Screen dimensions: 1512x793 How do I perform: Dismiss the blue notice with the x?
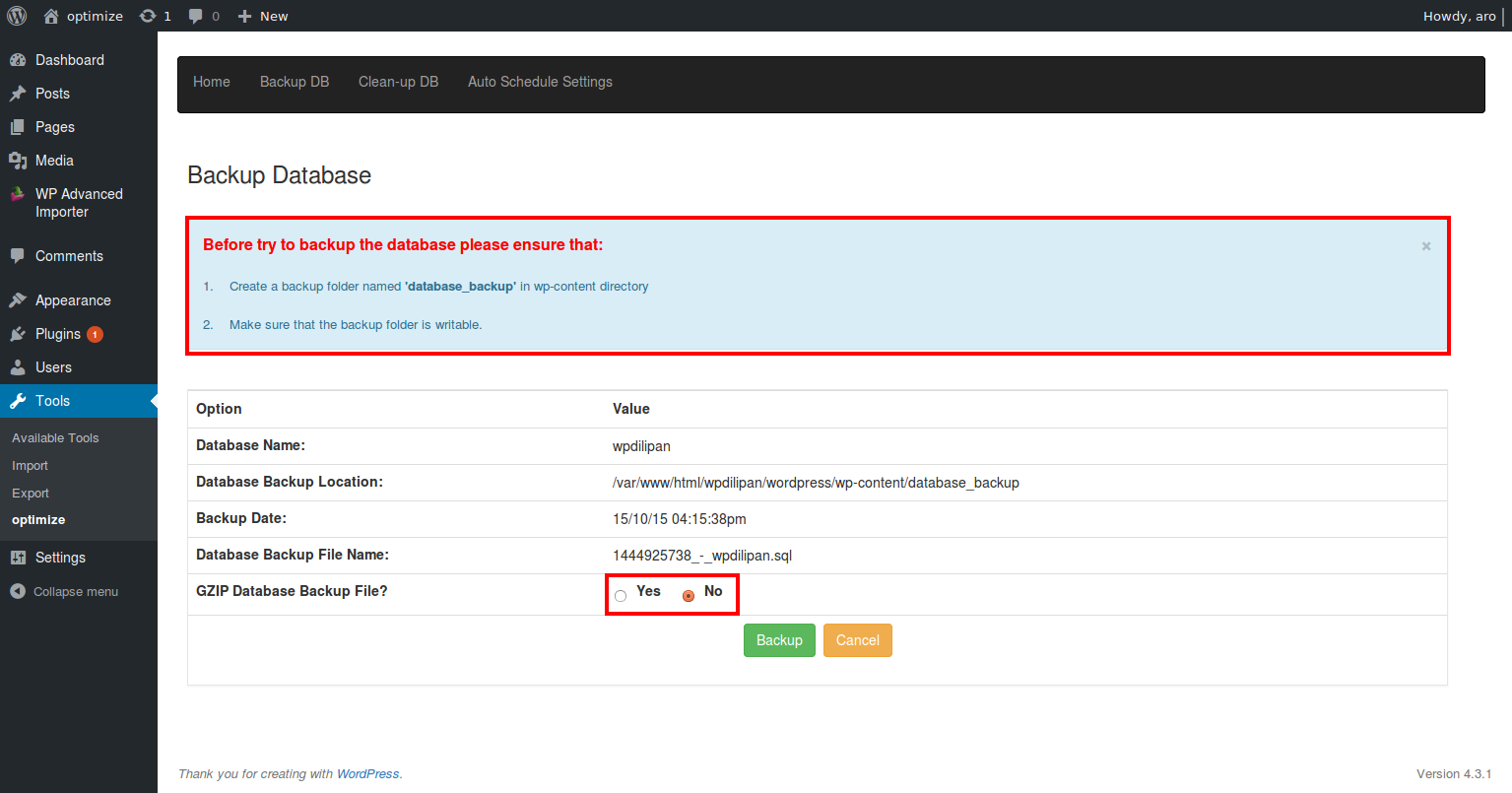(x=1426, y=246)
